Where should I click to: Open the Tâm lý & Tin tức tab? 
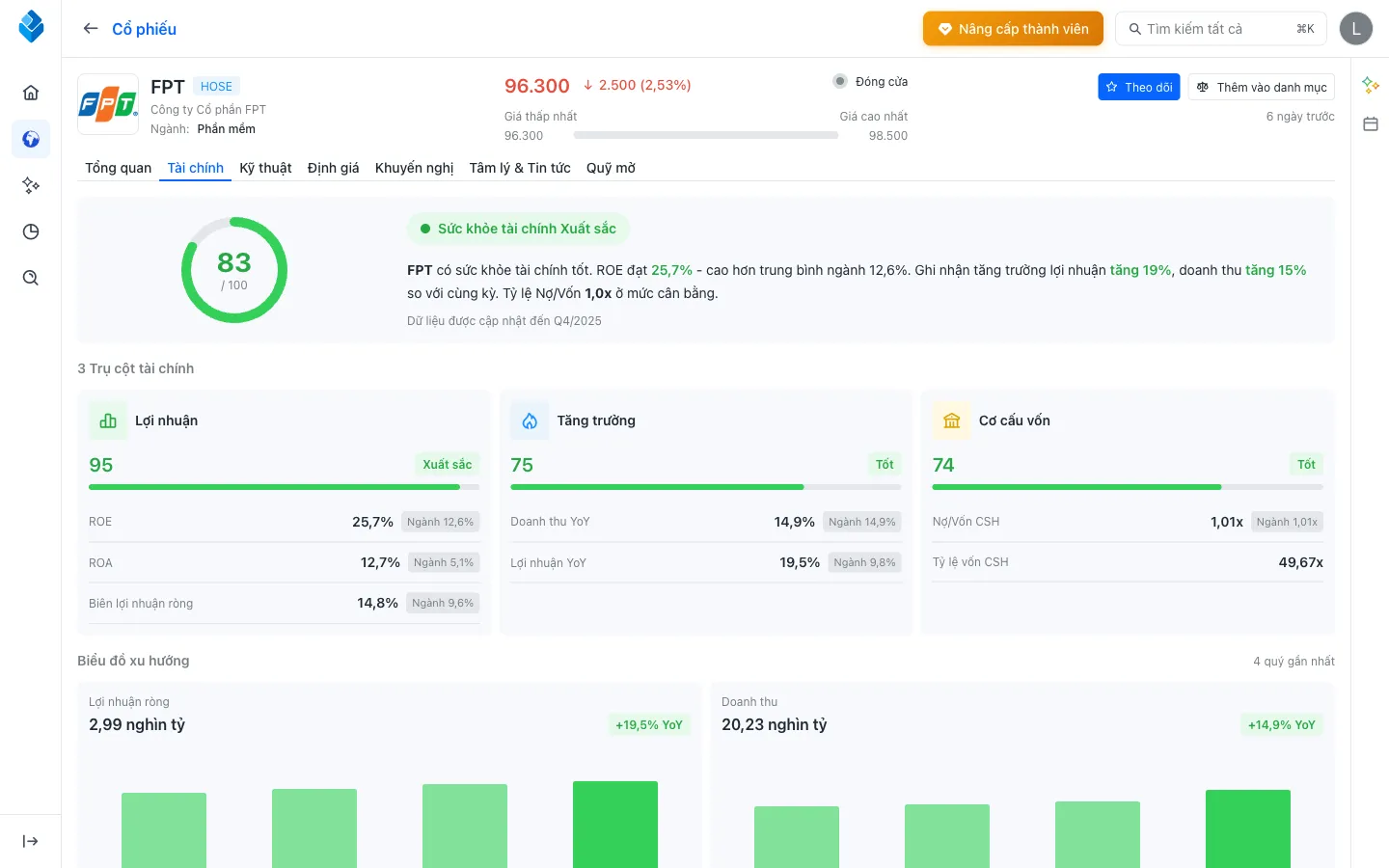pyautogui.click(x=519, y=168)
